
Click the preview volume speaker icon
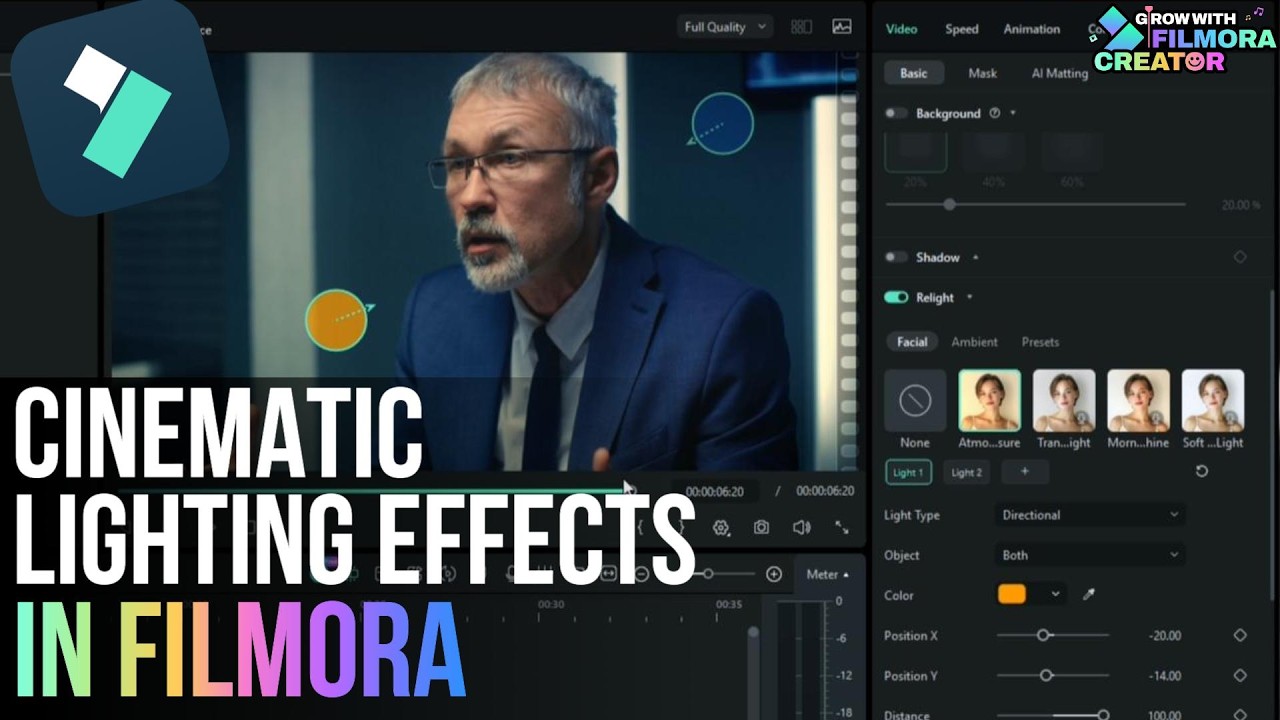point(801,527)
